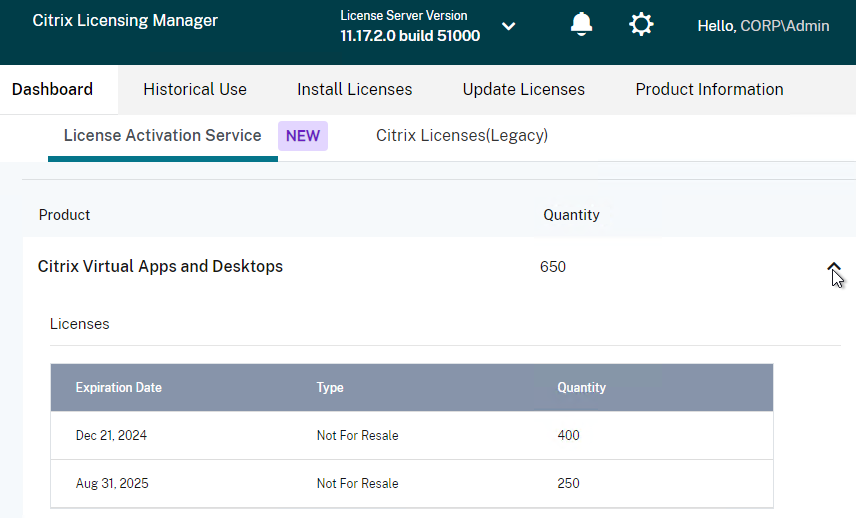Select the Product Information tab
This screenshot has width=856, height=518.
[x=709, y=90]
